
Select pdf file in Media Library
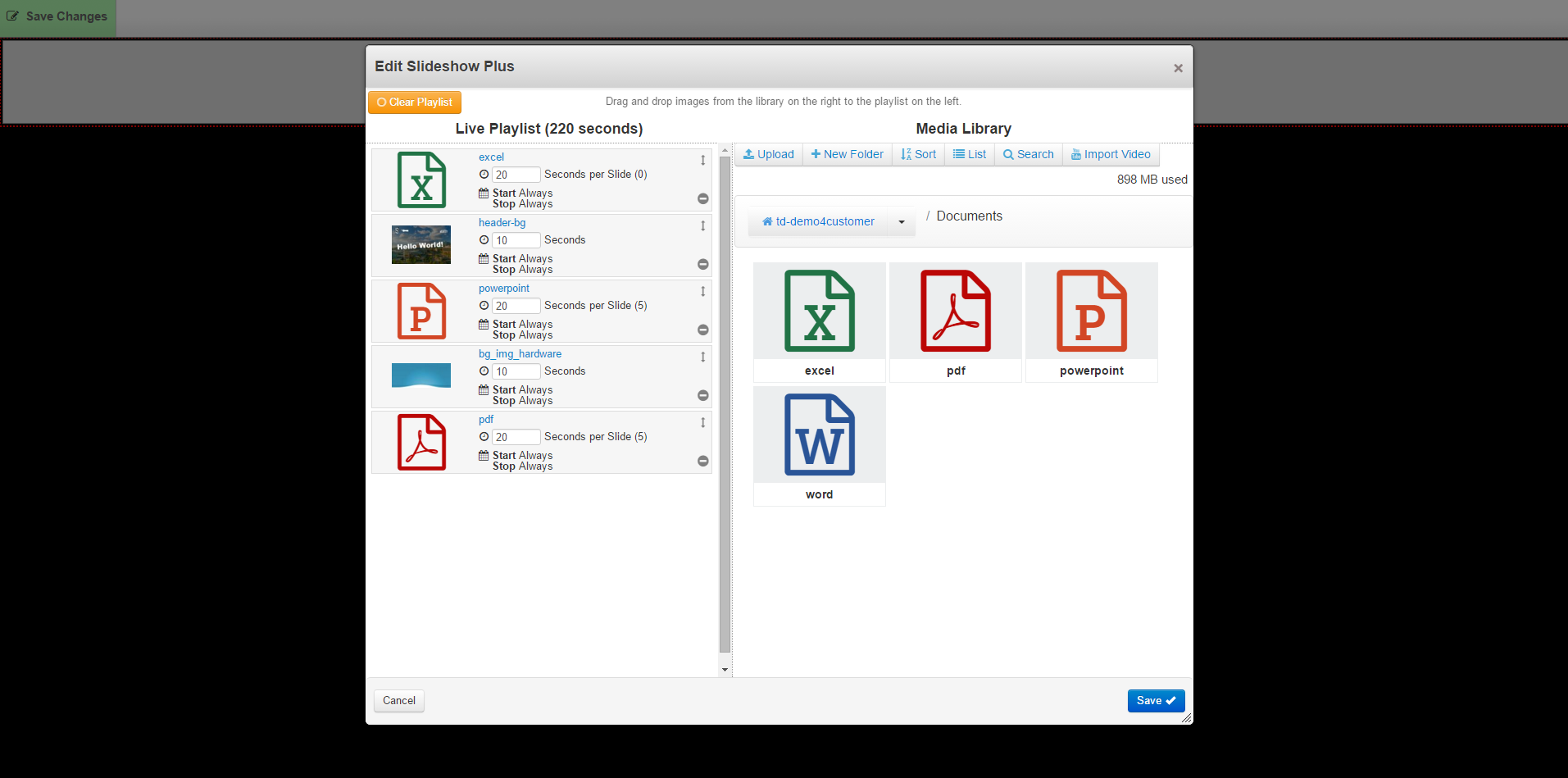click(956, 322)
